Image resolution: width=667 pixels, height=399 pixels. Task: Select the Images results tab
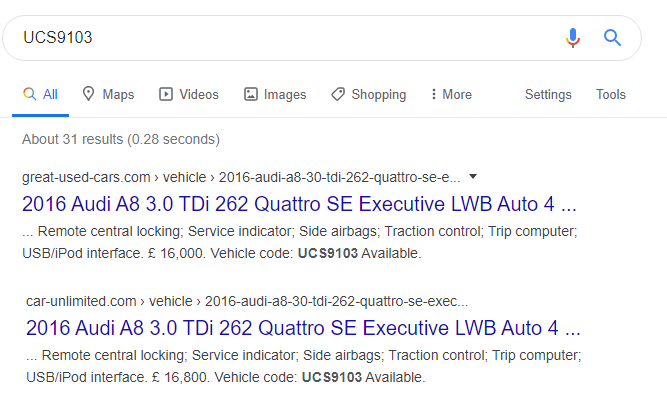tap(275, 94)
